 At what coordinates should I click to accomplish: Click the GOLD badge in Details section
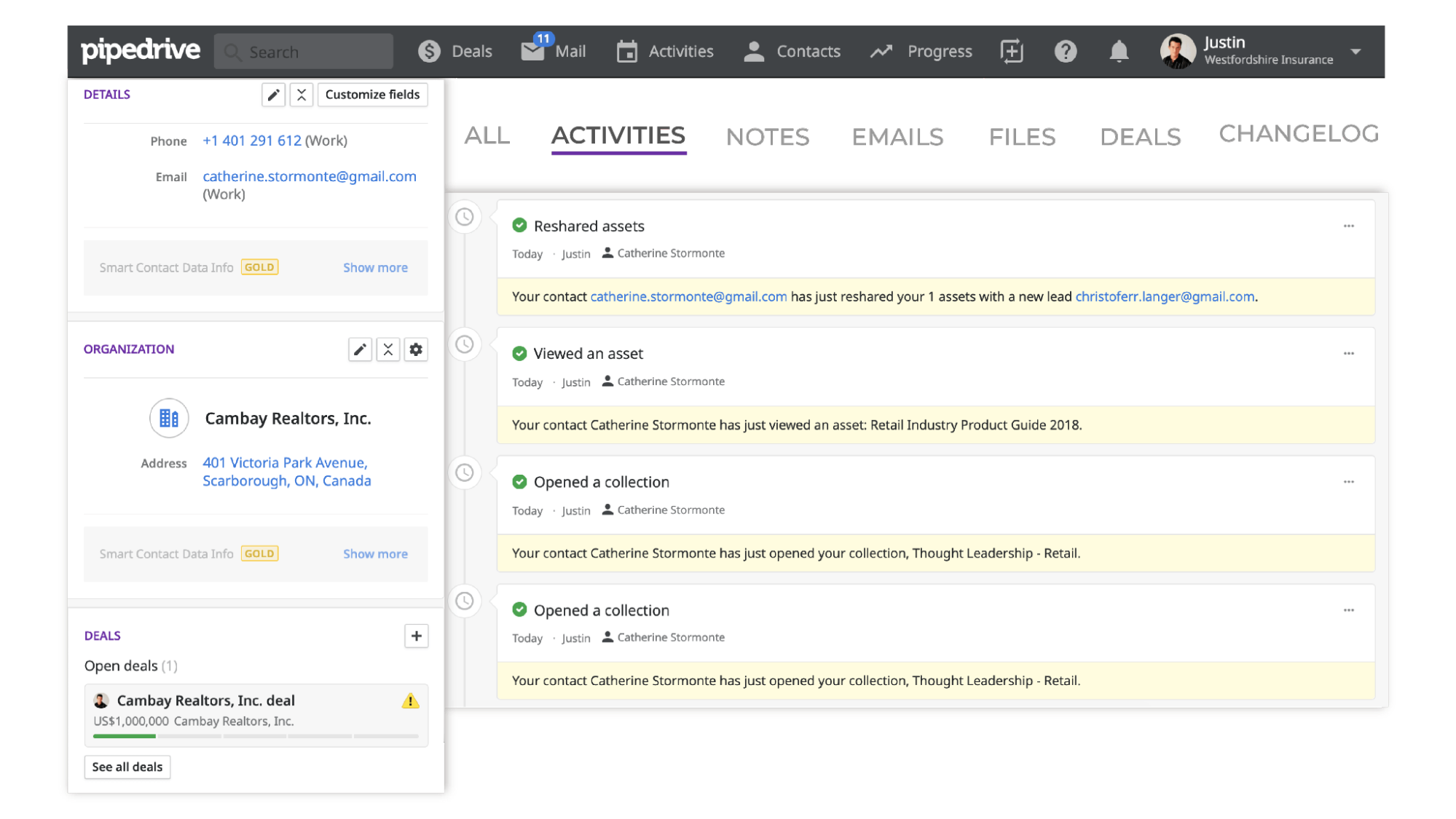(259, 267)
